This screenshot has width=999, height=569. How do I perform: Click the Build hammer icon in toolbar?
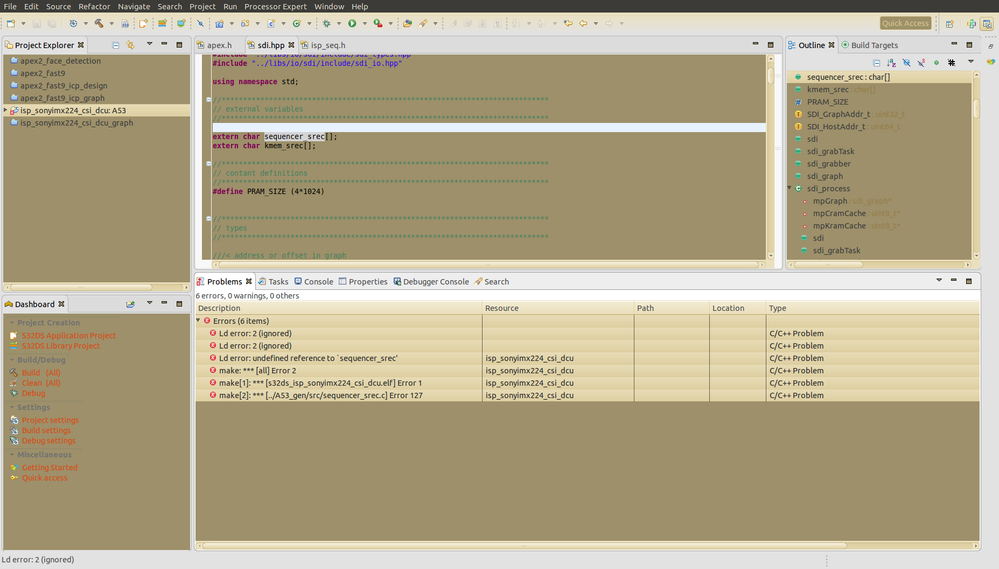pyautogui.click(x=99, y=23)
